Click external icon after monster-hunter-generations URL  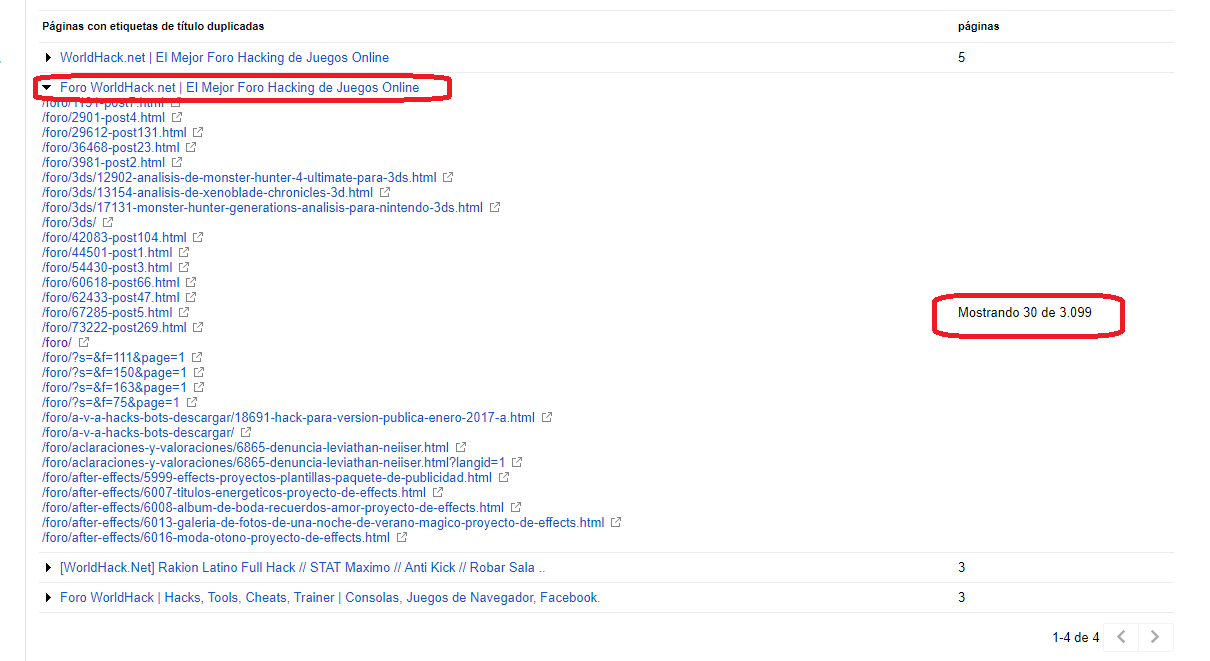pyautogui.click(x=495, y=207)
